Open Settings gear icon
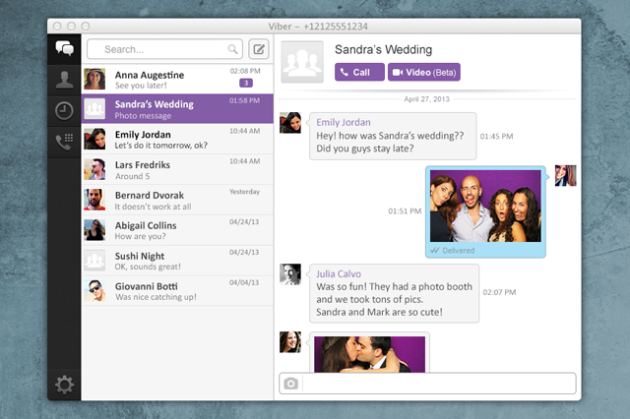The height and width of the screenshot is (419, 630). pos(64,384)
